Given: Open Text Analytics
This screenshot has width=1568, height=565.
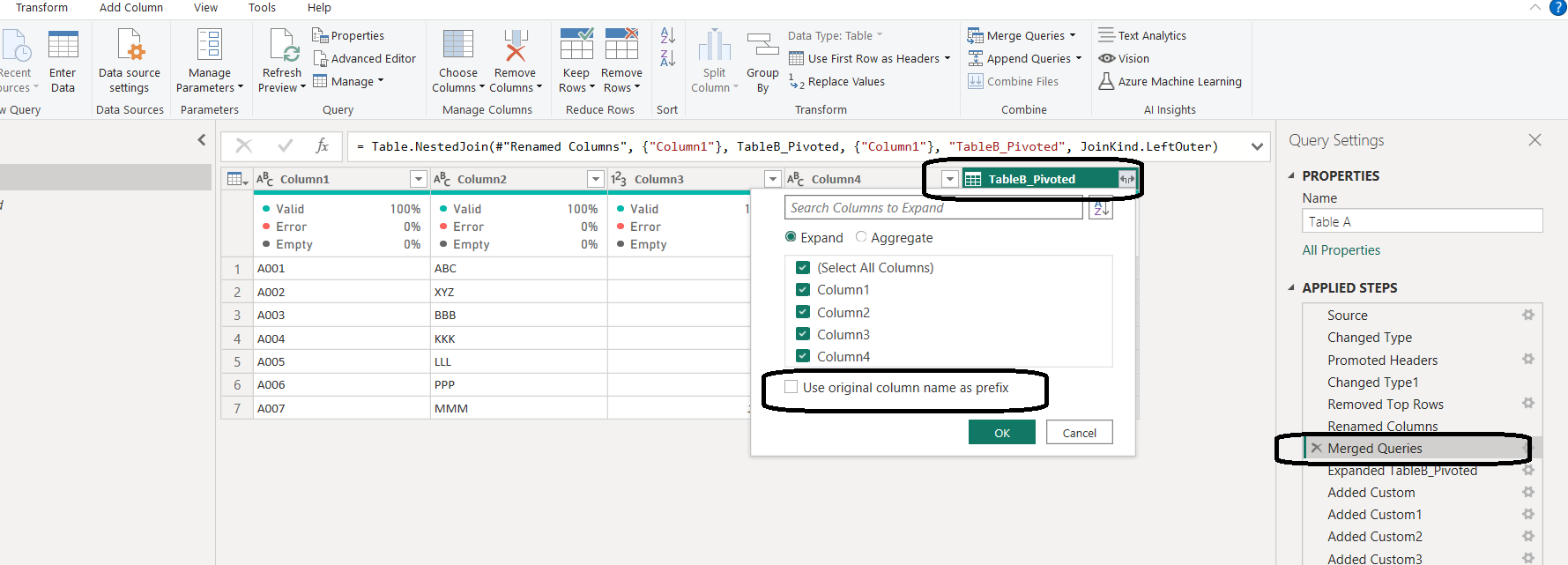Looking at the screenshot, I should (x=1142, y=35).
